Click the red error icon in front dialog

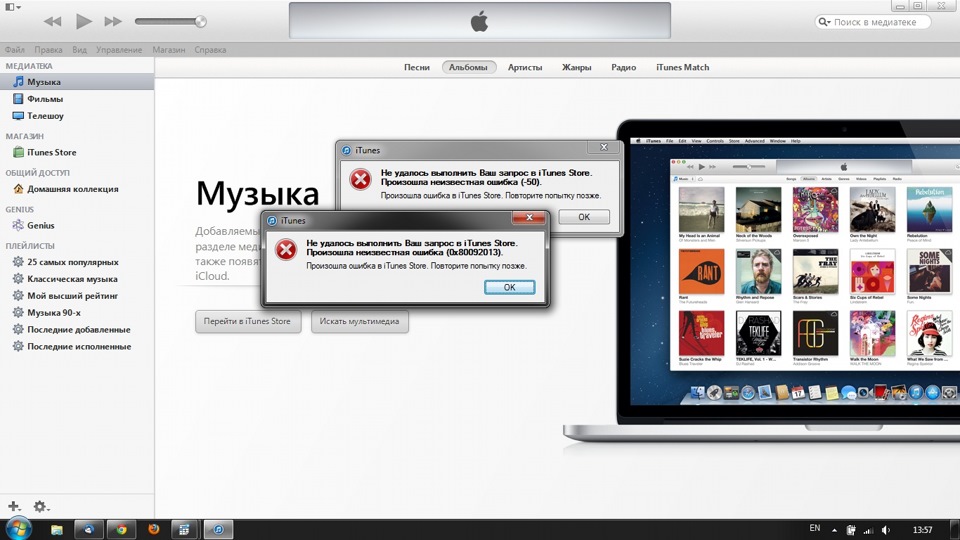(x=286, y=249)
